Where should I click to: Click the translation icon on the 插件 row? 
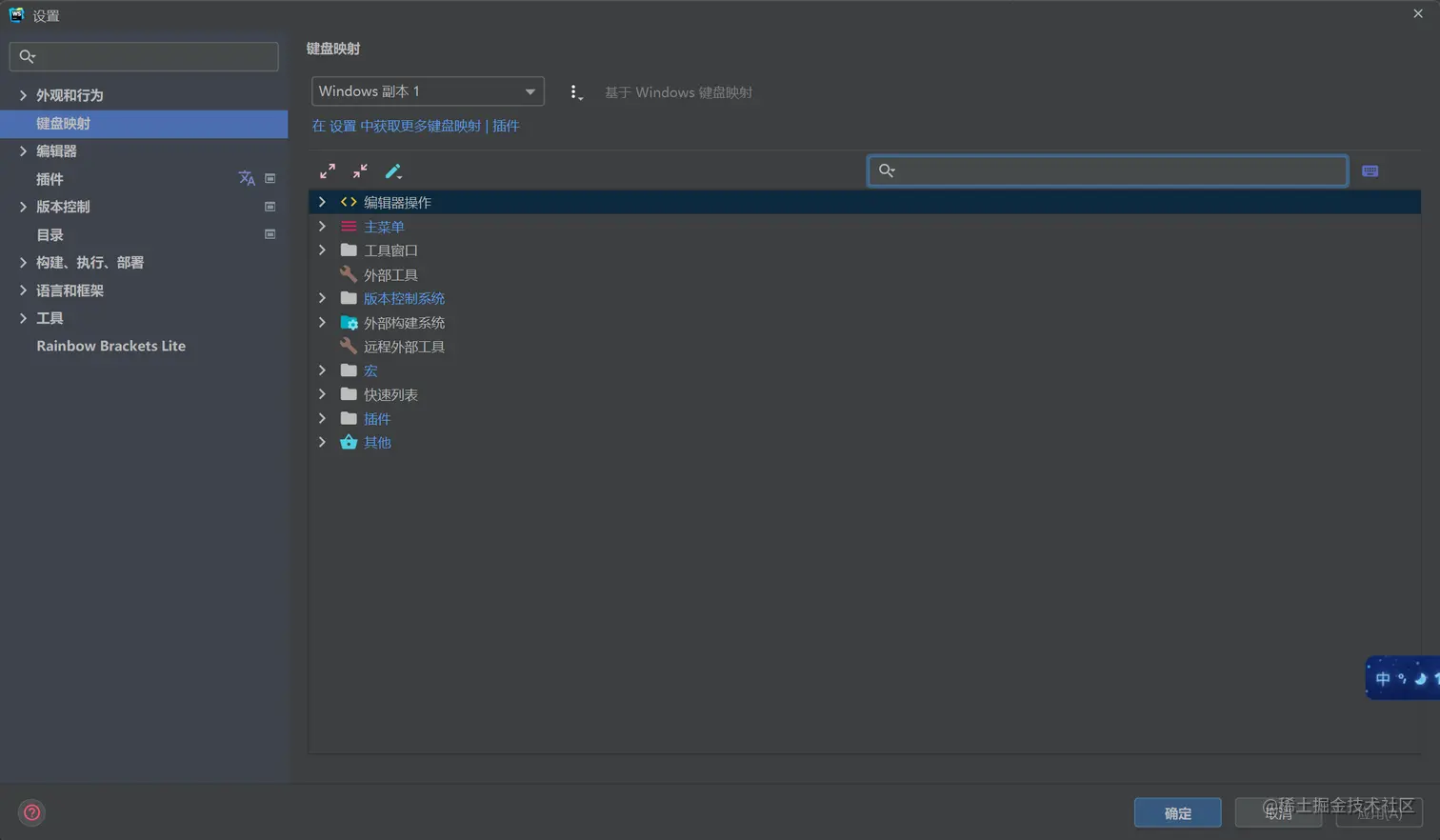click(247, 178)
